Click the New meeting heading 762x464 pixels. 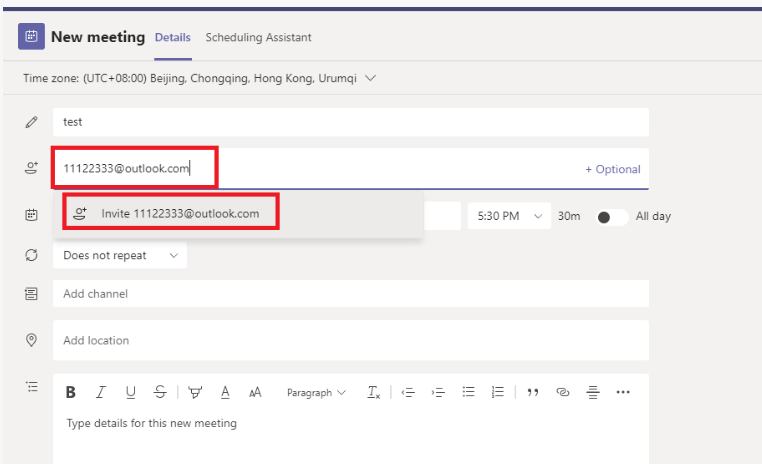[98, 37]
